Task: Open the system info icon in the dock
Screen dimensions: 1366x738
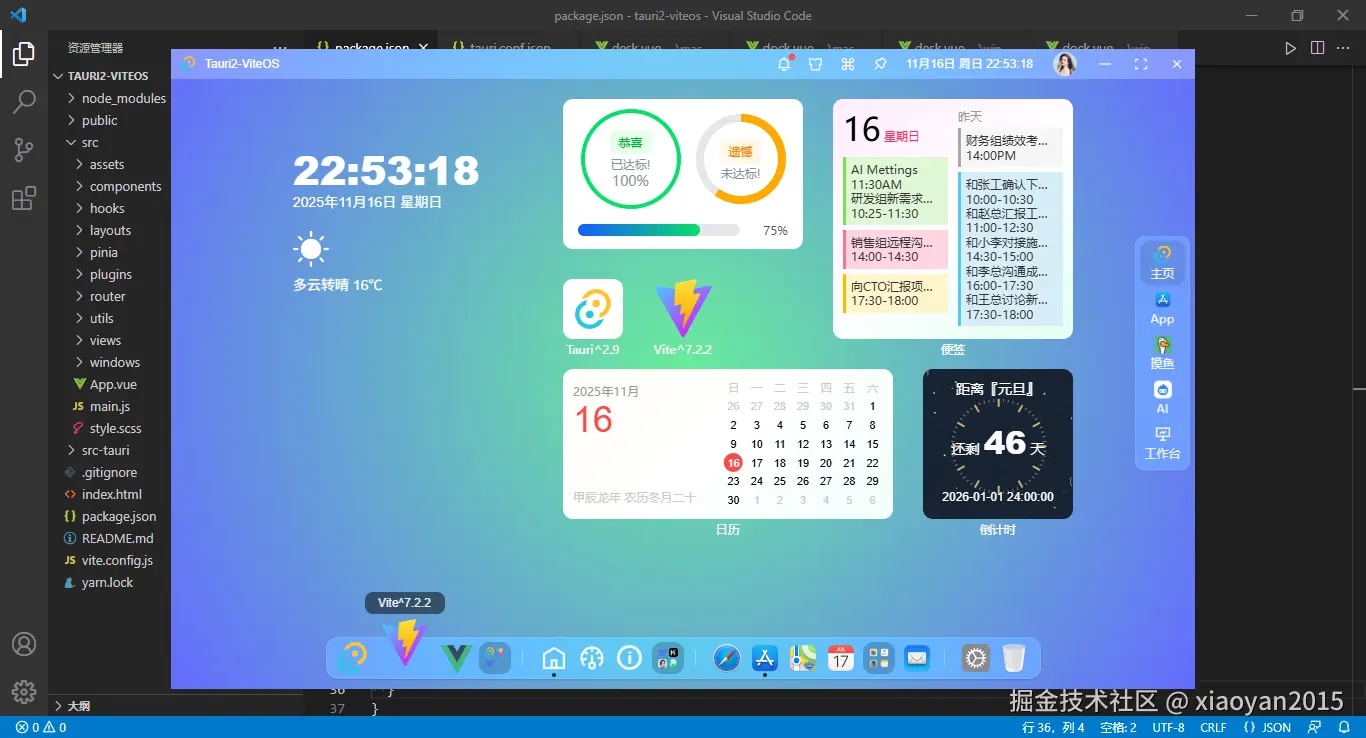Action: pos(629,658)
